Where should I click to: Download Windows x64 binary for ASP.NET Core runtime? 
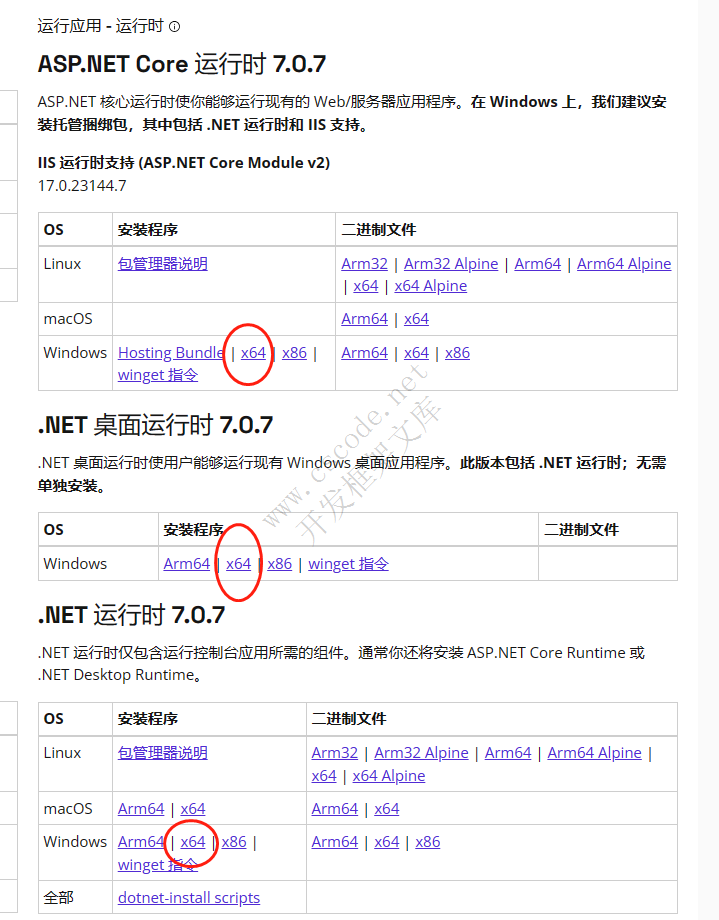coord(416,353)
